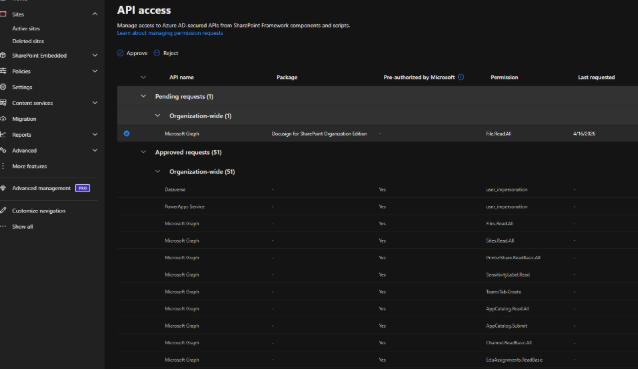Image resolution: width=638 pixels, height=369 pixels.
Task: Click the PRO badge next to Advanced management
Action: (83, 188)
